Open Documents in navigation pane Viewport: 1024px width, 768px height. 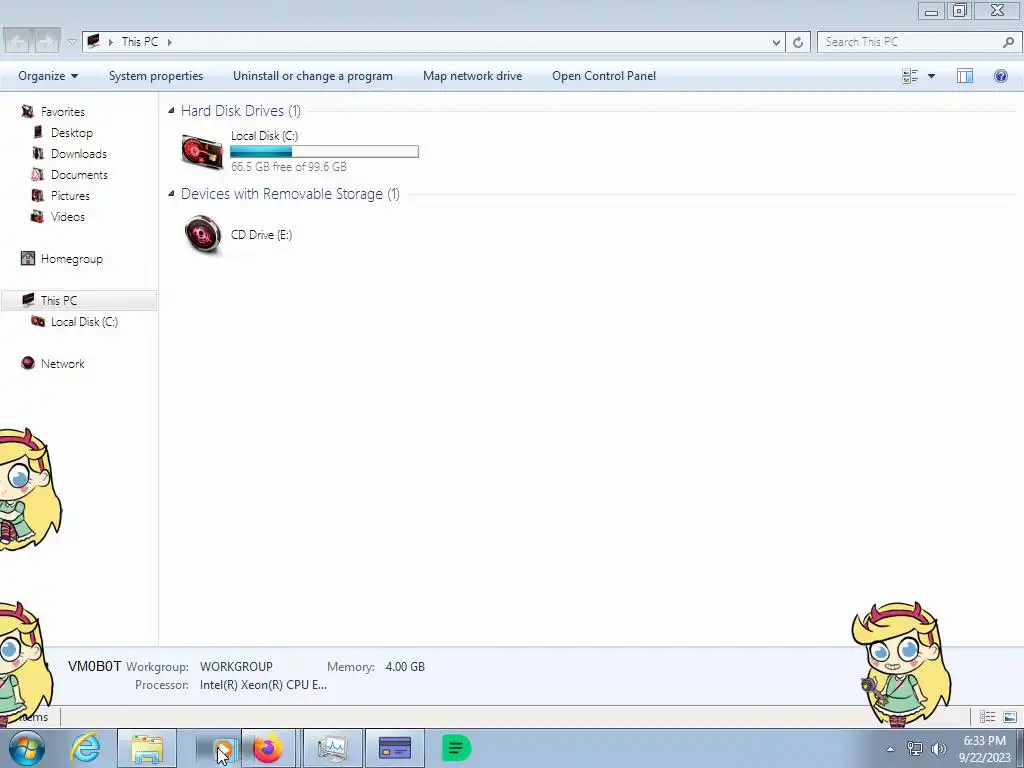point(79,174)
